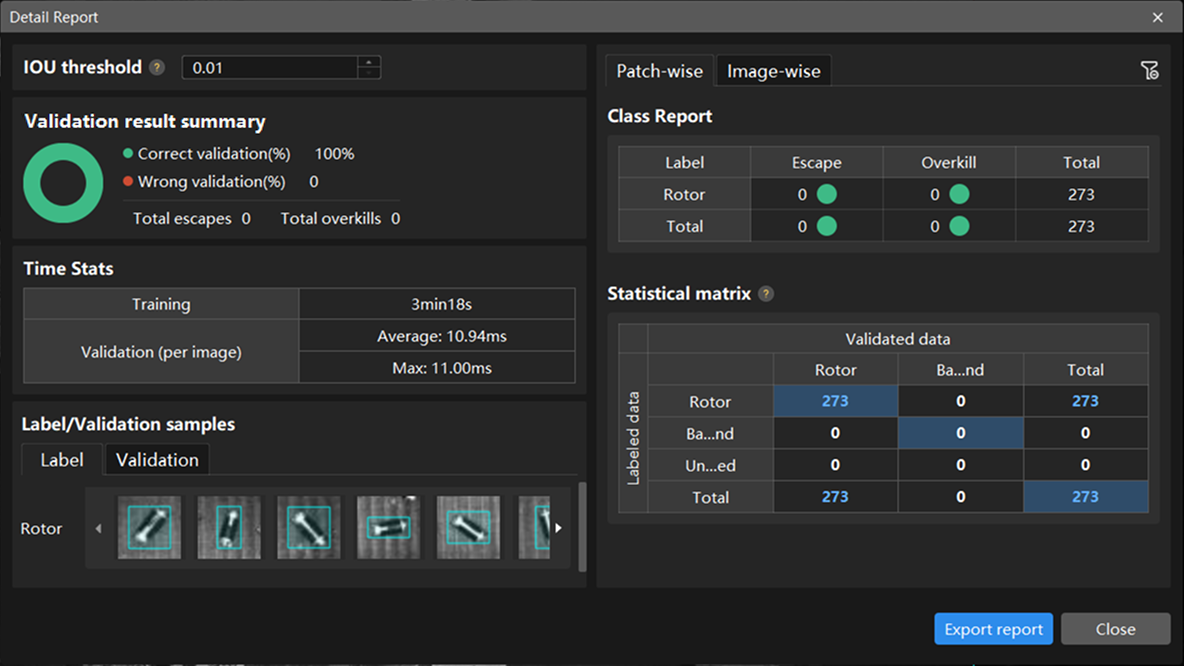Show previous Rotor samples with left arrow
Viewport: 1184px width, 666px height.
(x=98, y=529)
